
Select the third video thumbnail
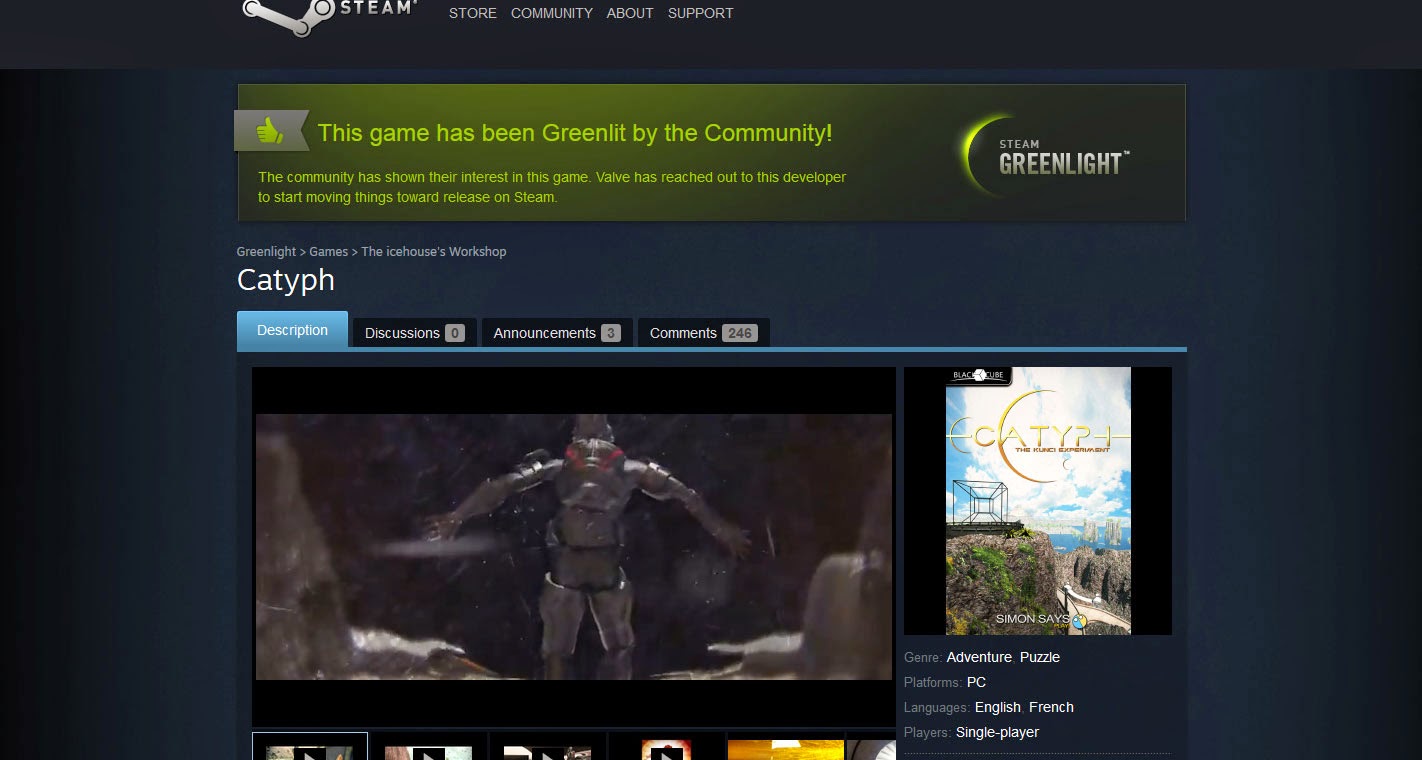coord(547,748)
